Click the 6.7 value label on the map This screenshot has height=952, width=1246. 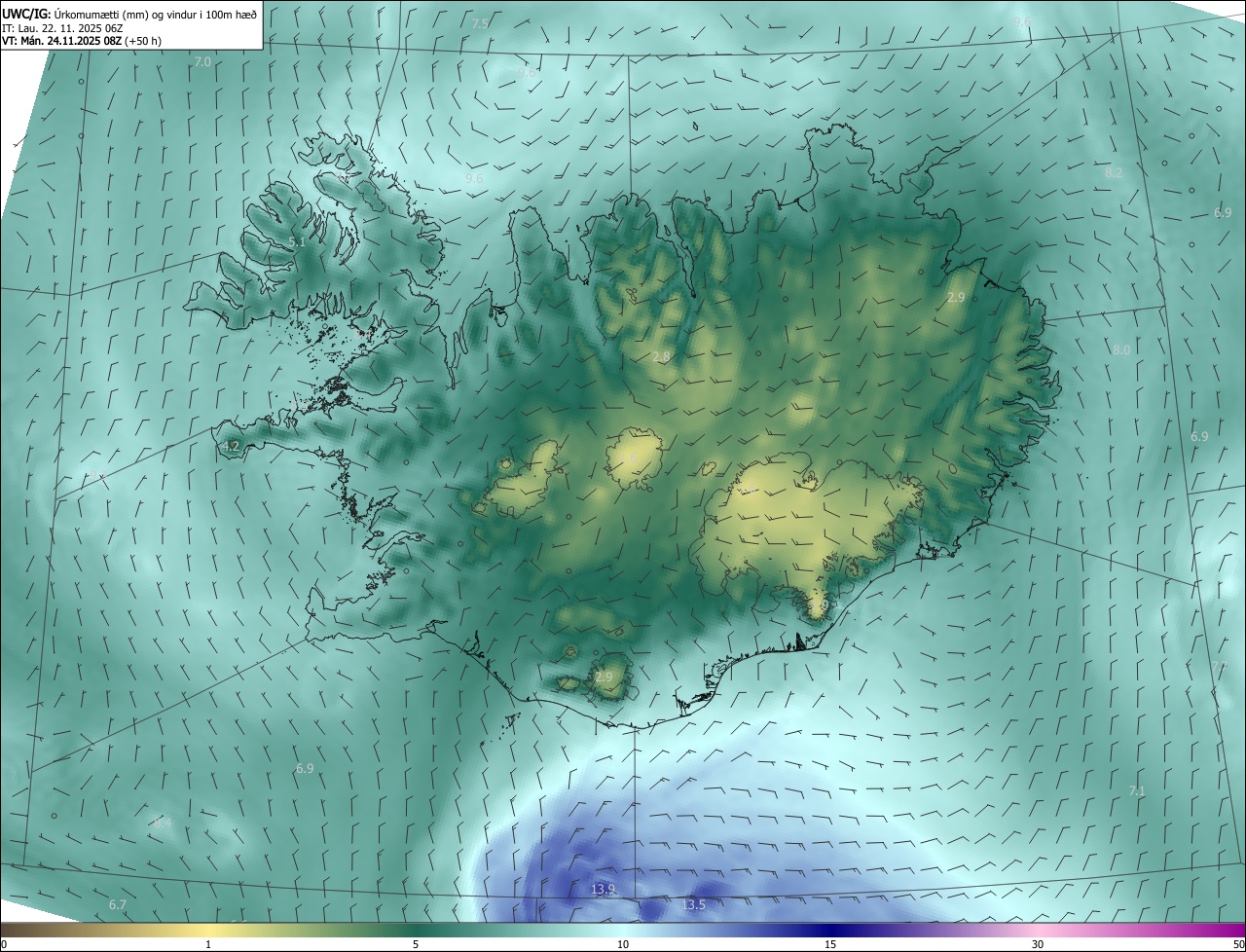(x=118, y=904)
